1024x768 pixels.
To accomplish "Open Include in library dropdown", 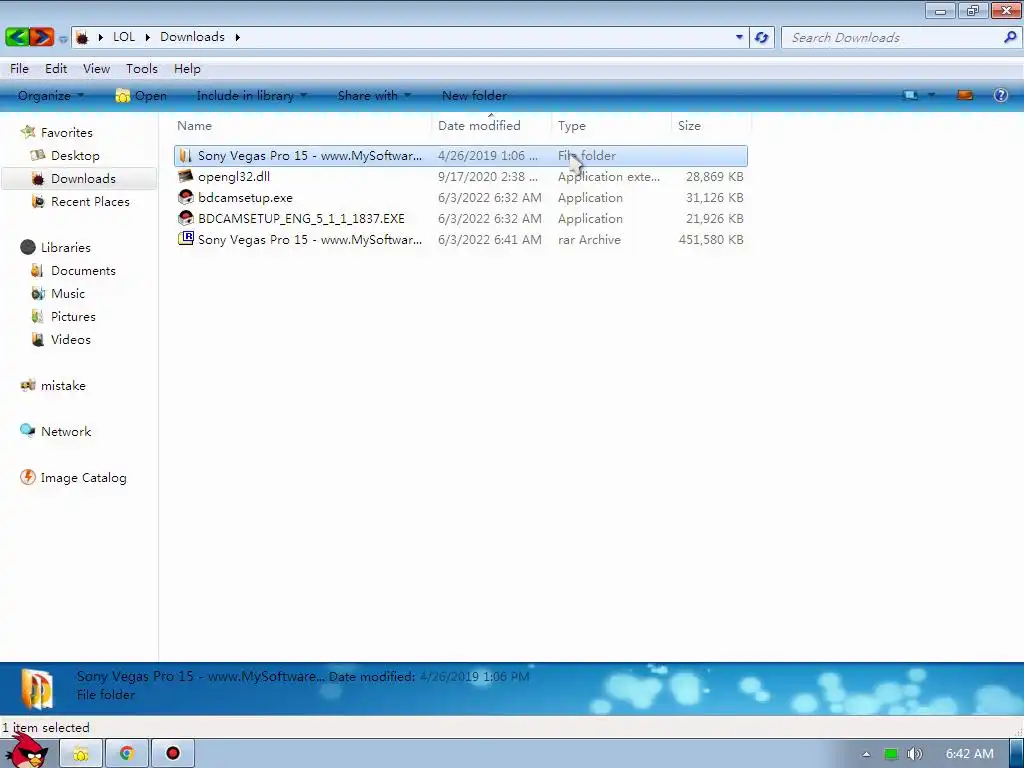I will (251, 95).
